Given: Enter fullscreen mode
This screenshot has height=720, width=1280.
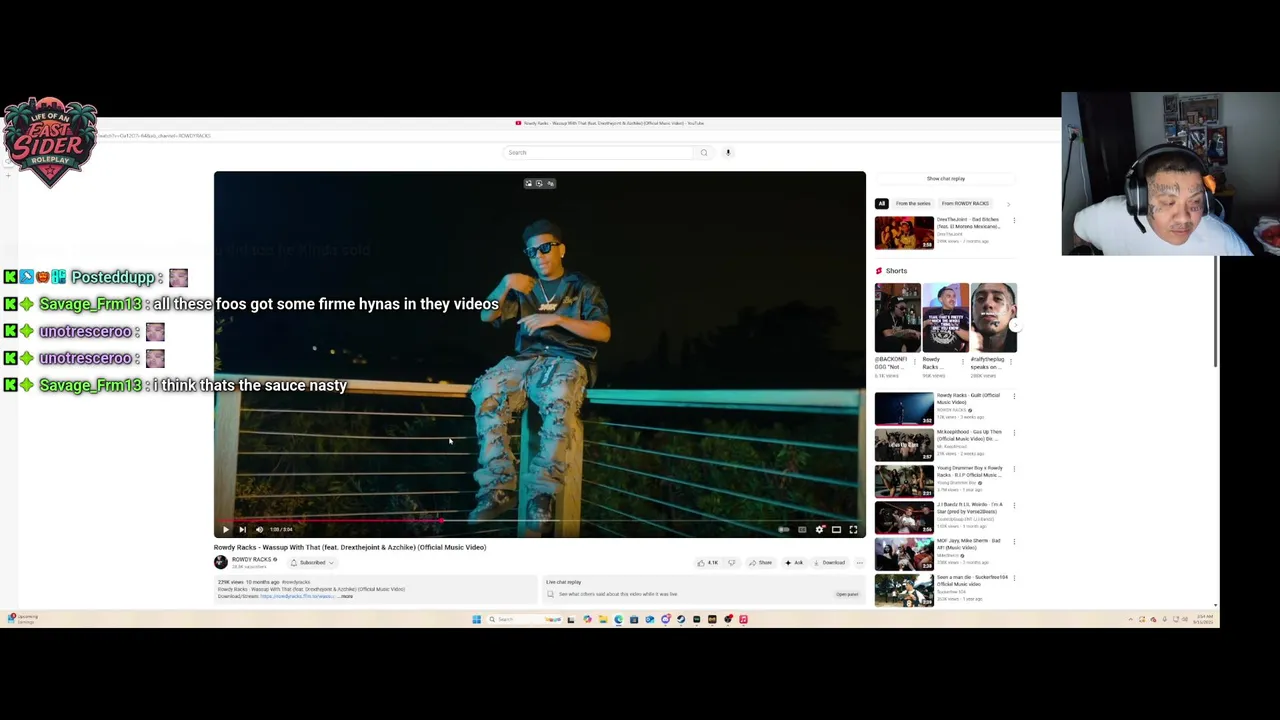Looking at the screenshot, I should point(853,530).
